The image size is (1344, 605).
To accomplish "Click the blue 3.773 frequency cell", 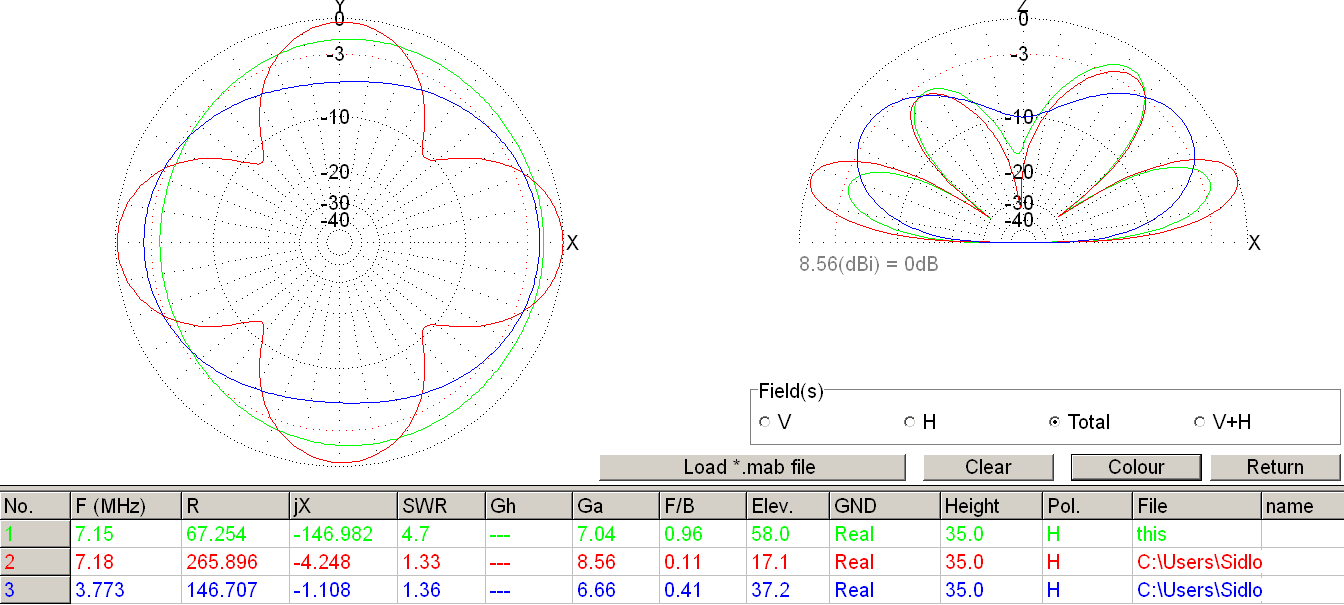I will [x=125, y=590].
